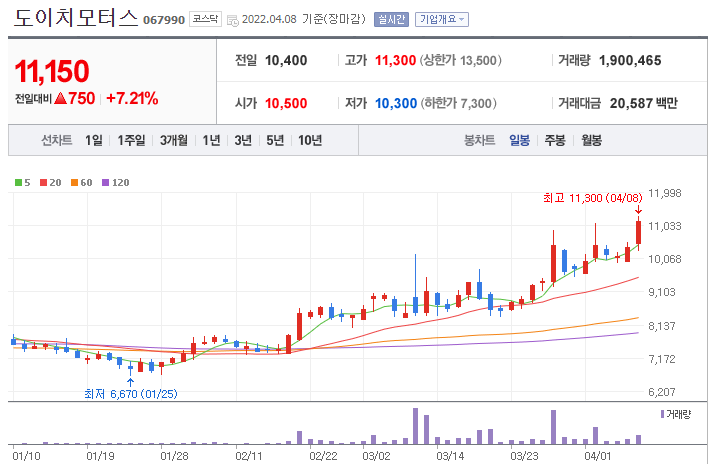The height and width of the screenshot is (464, 708).
Task: Click the 01/10 date axis label
Action: tap(26, 456)
